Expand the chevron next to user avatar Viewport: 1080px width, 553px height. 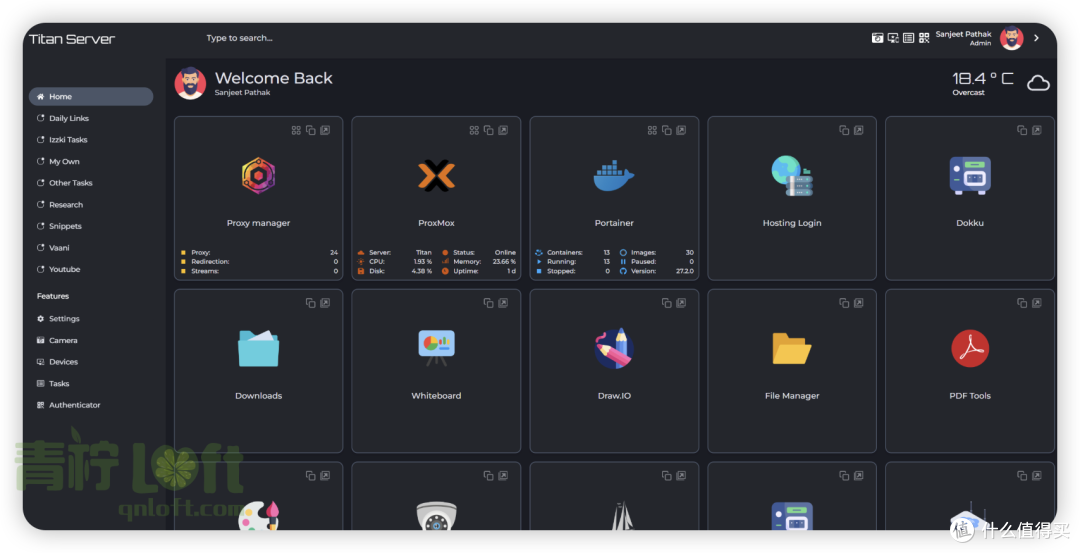click(x=1037, y=39)
